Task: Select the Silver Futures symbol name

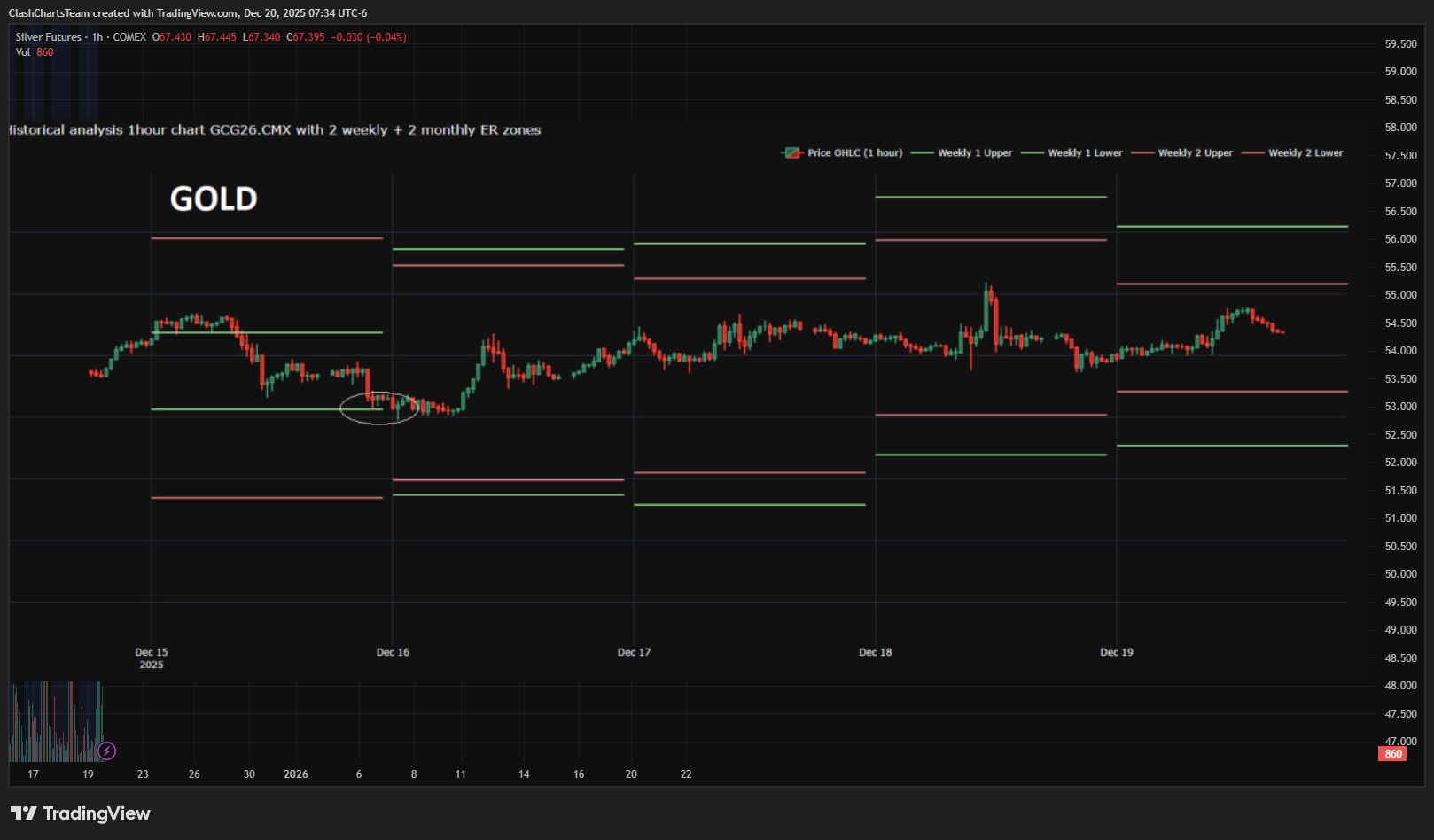Action: click(48, 37)
